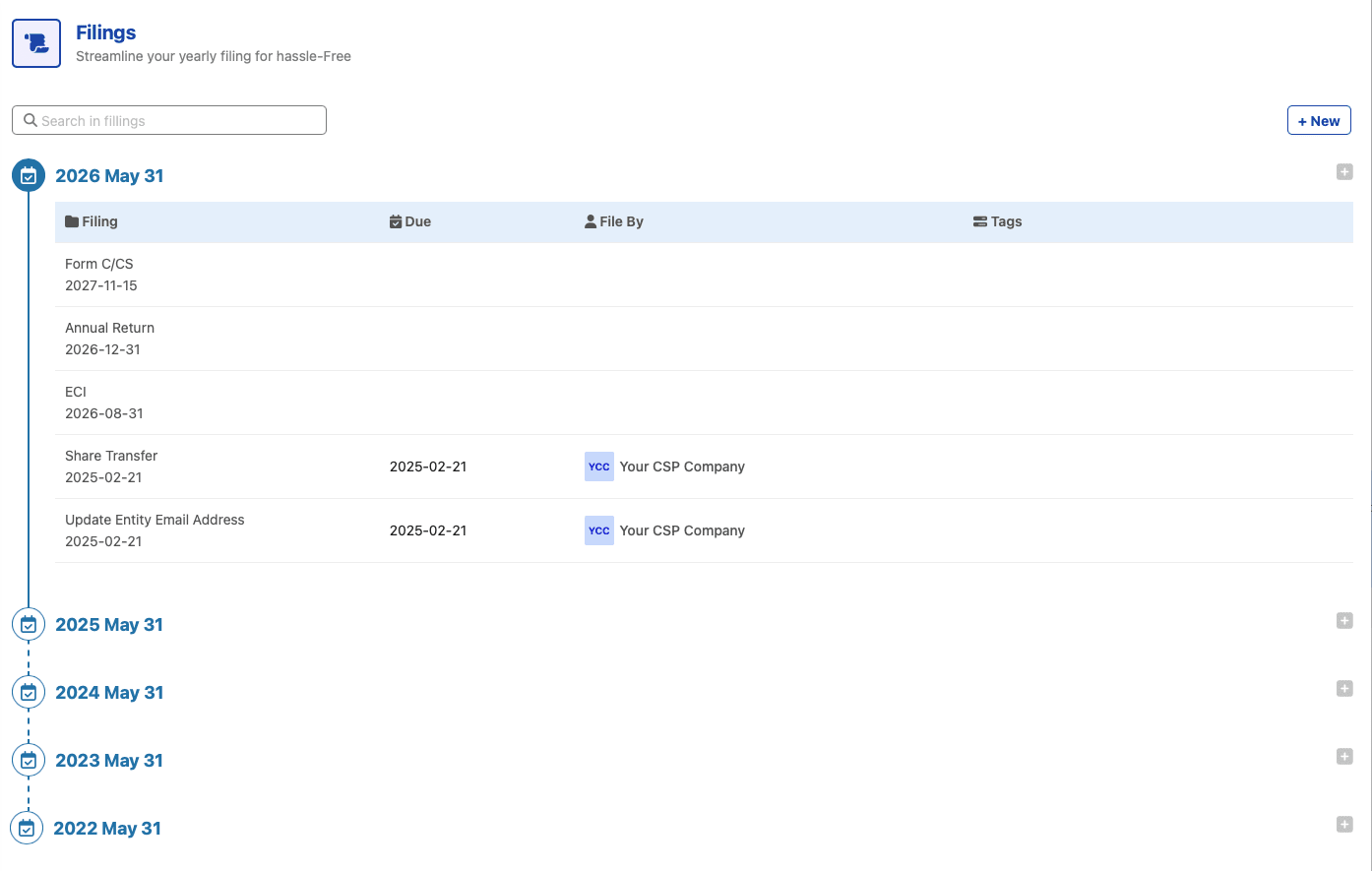Click the Filings scroll logo icon
Image resolution: width=1372 pixels, height=871 pixels.
point(36,43)
